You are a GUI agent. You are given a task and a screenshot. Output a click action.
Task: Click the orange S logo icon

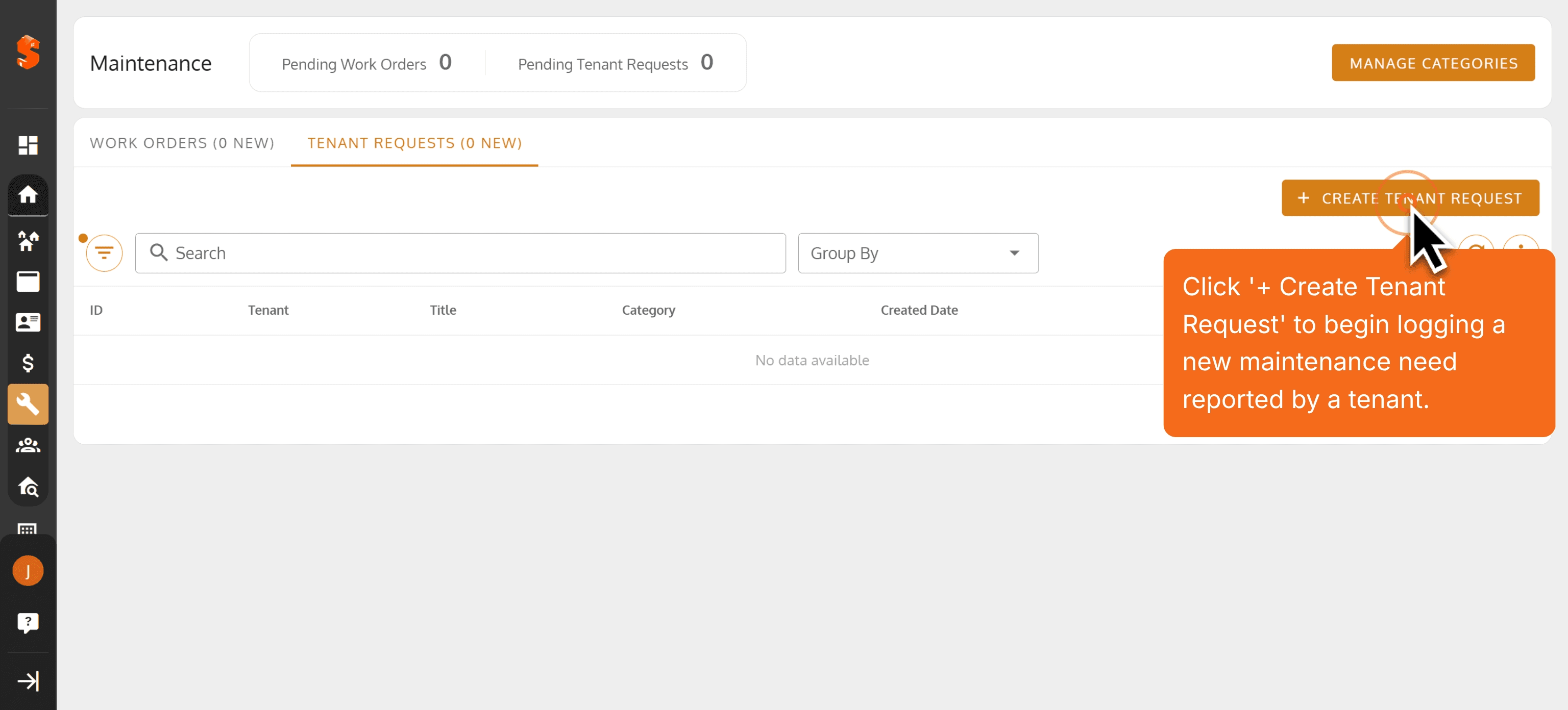28,53
